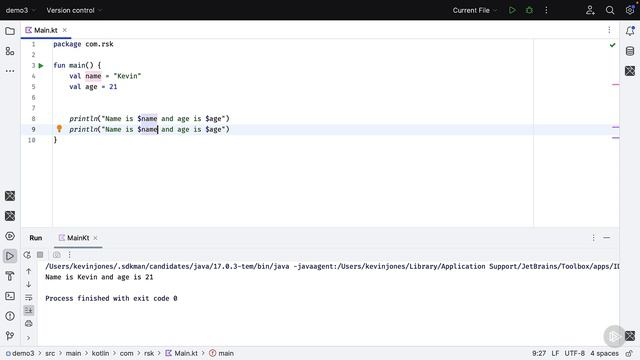The height and width of the screenshot is (360, 640).
Task: Toggle soft-wrap in console output
Action: click(x=29, y=298)
